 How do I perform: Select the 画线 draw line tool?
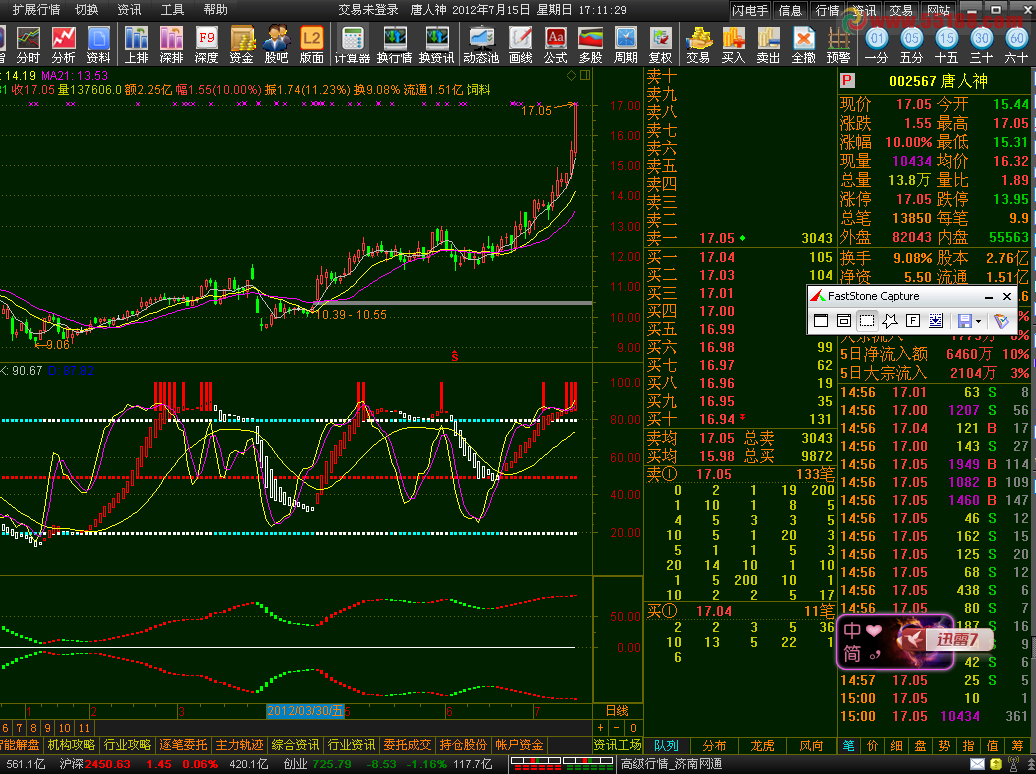coord(521,45)
